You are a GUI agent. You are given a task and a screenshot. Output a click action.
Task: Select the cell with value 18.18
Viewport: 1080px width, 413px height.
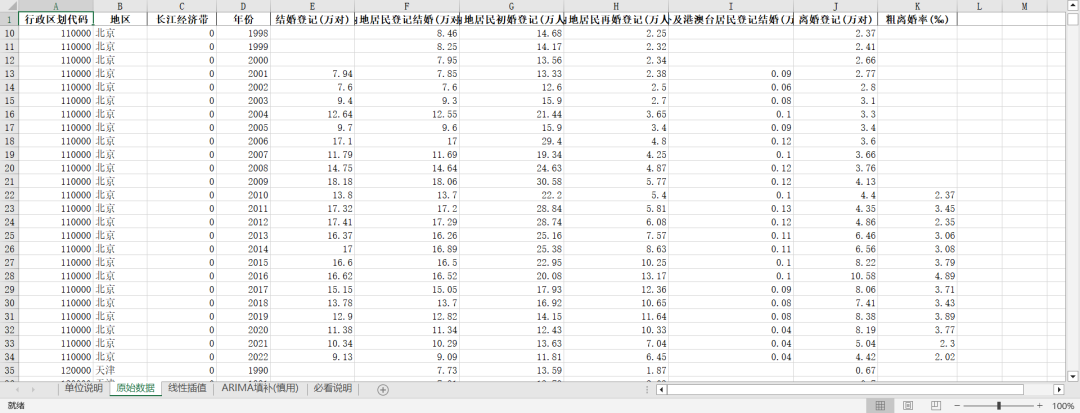click(x=312, y=182)
